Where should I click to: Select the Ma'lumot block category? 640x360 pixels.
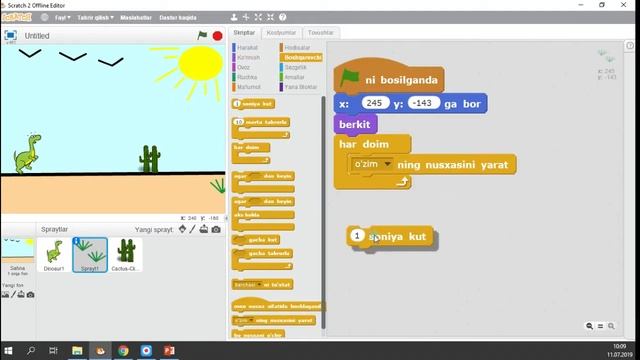click(x=248, y=87)
